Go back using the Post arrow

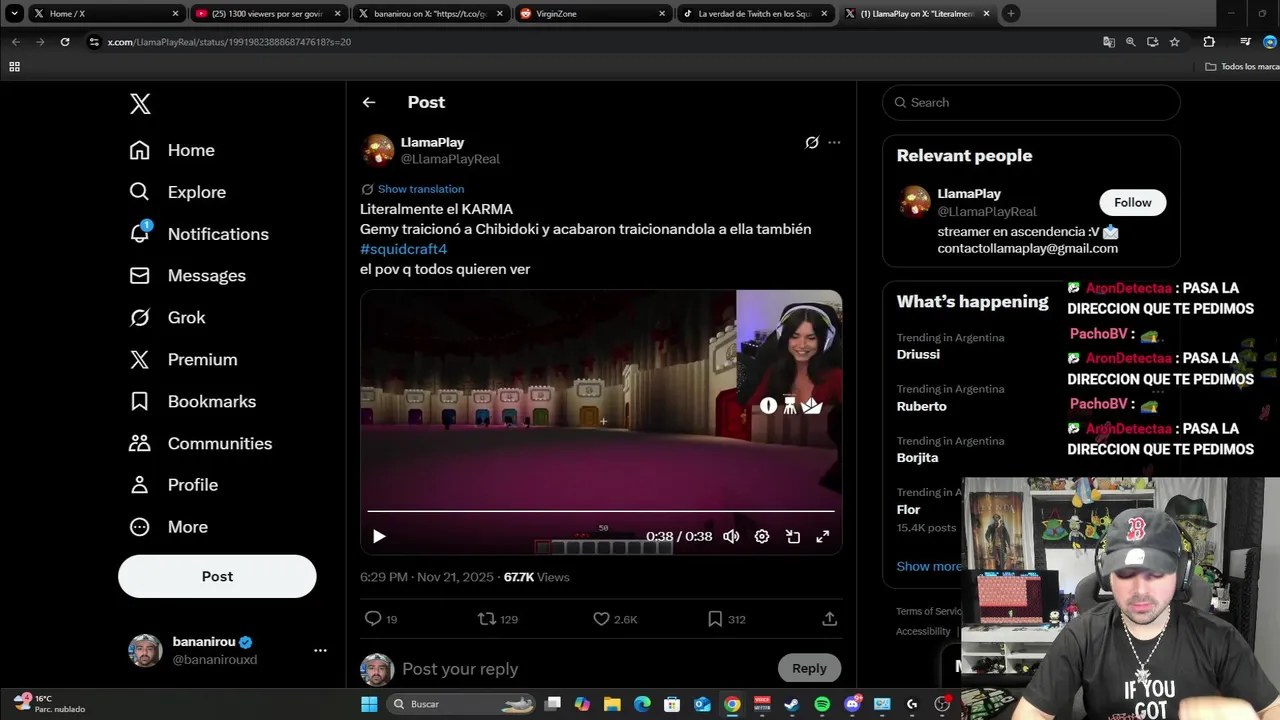pyautogui.click(x=369, y=102)
